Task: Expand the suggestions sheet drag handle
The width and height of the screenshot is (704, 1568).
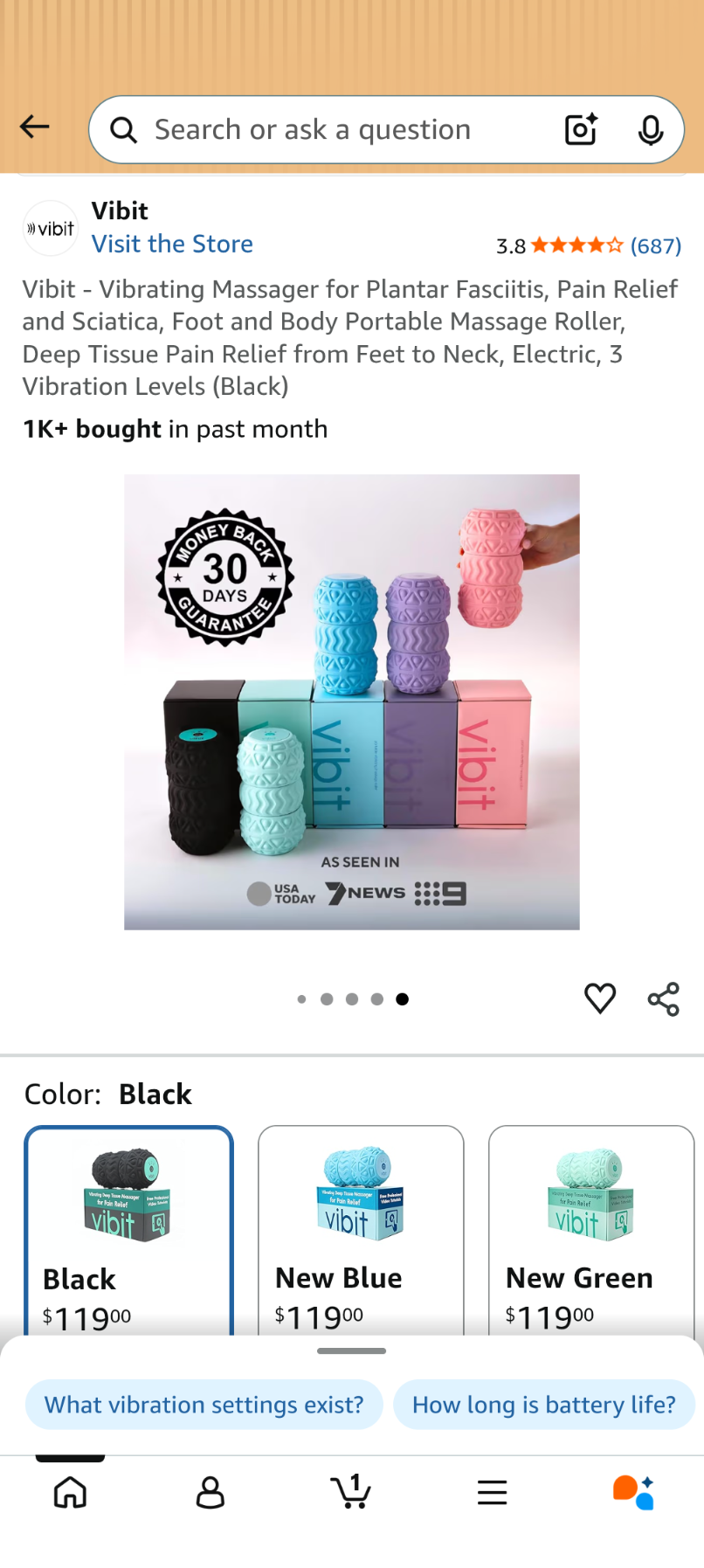Action: click(x=352, y=1350)
